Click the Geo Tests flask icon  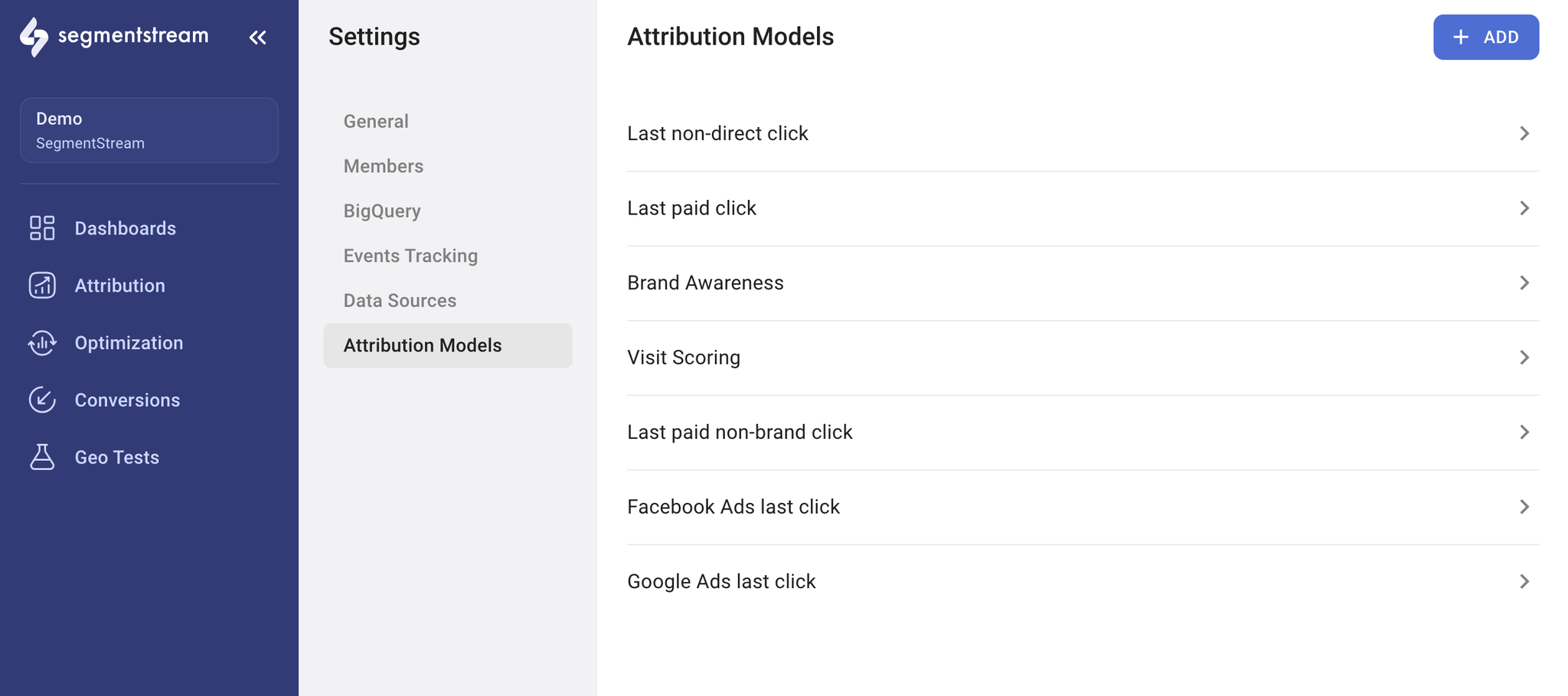pos(42,457)
